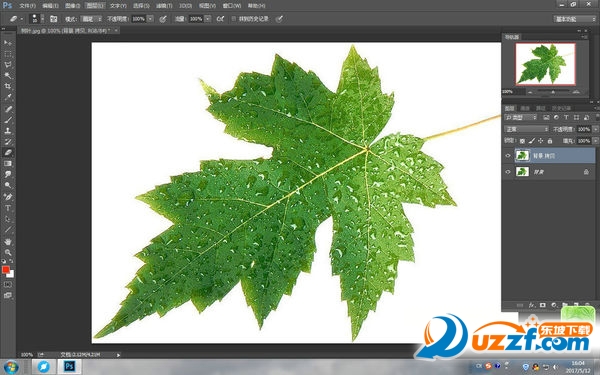Select the Crop tool in the toolbox
The width and height of the screenshot is (600, 375).
click(x=8, y=86)
